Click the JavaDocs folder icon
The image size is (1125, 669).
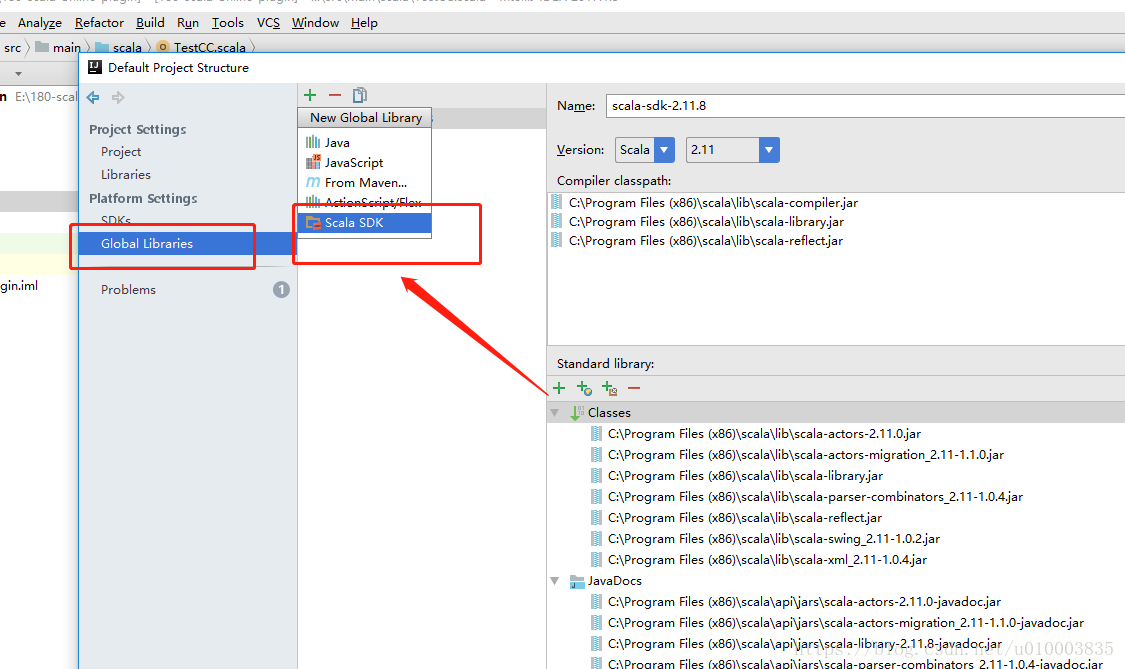577,581
